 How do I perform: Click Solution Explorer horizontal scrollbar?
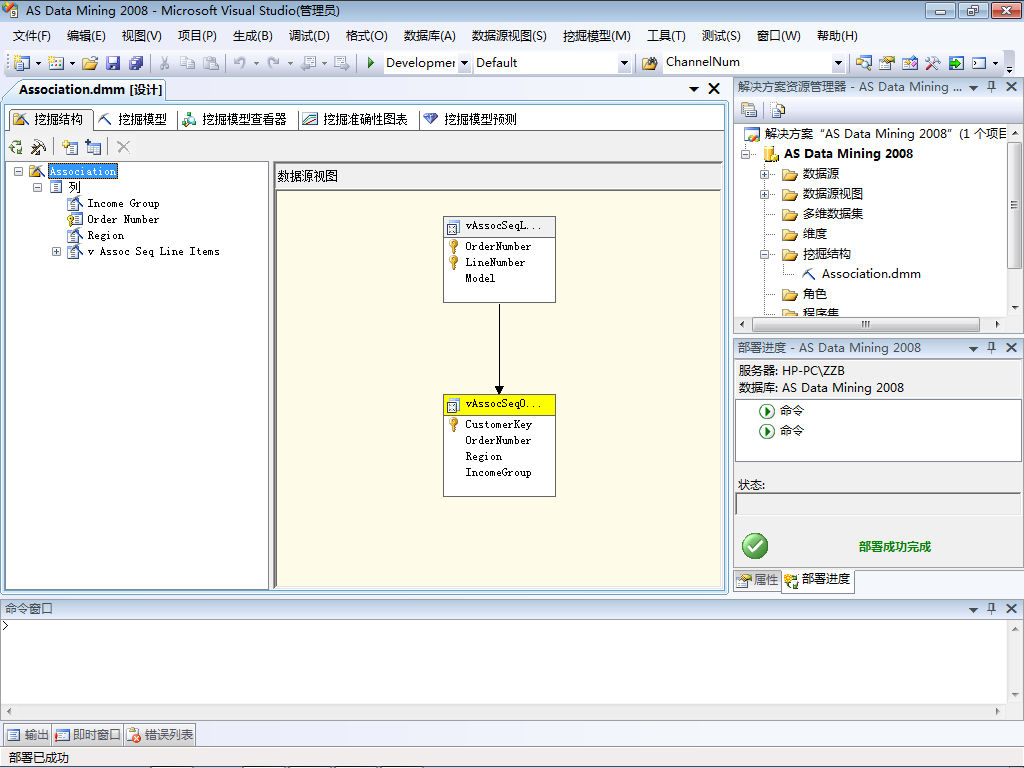pos(866,325)
